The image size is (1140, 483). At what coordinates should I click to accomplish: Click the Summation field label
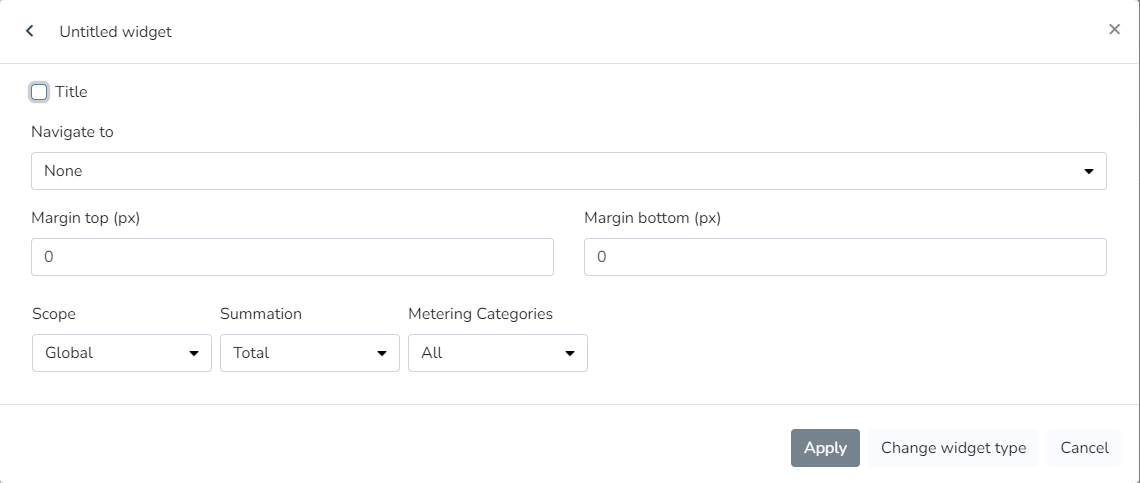coord(261,314)
